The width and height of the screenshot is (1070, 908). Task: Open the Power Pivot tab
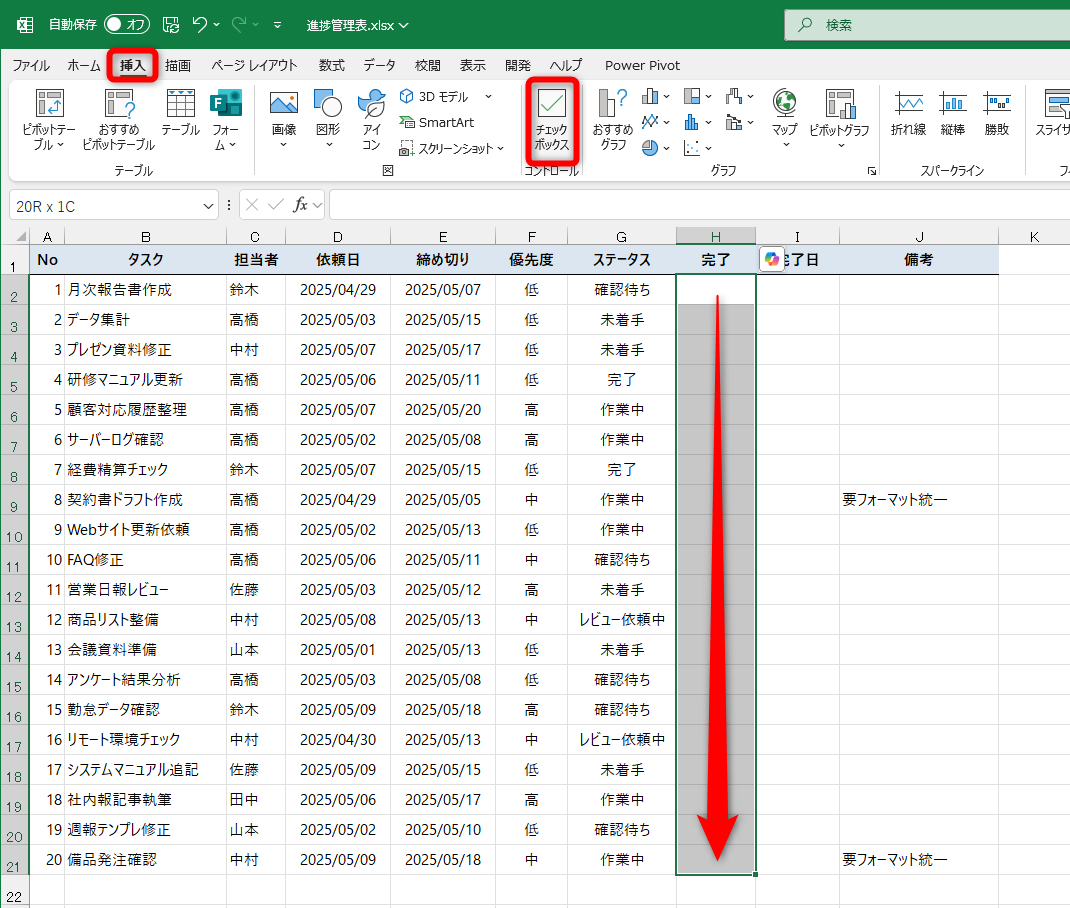[x=641, y=65]
